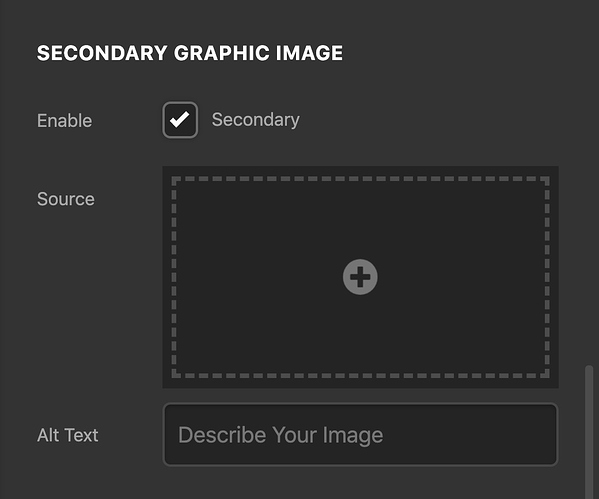
Task: Click the right edge of dashed Source border
Action: (x=547, y=277)
